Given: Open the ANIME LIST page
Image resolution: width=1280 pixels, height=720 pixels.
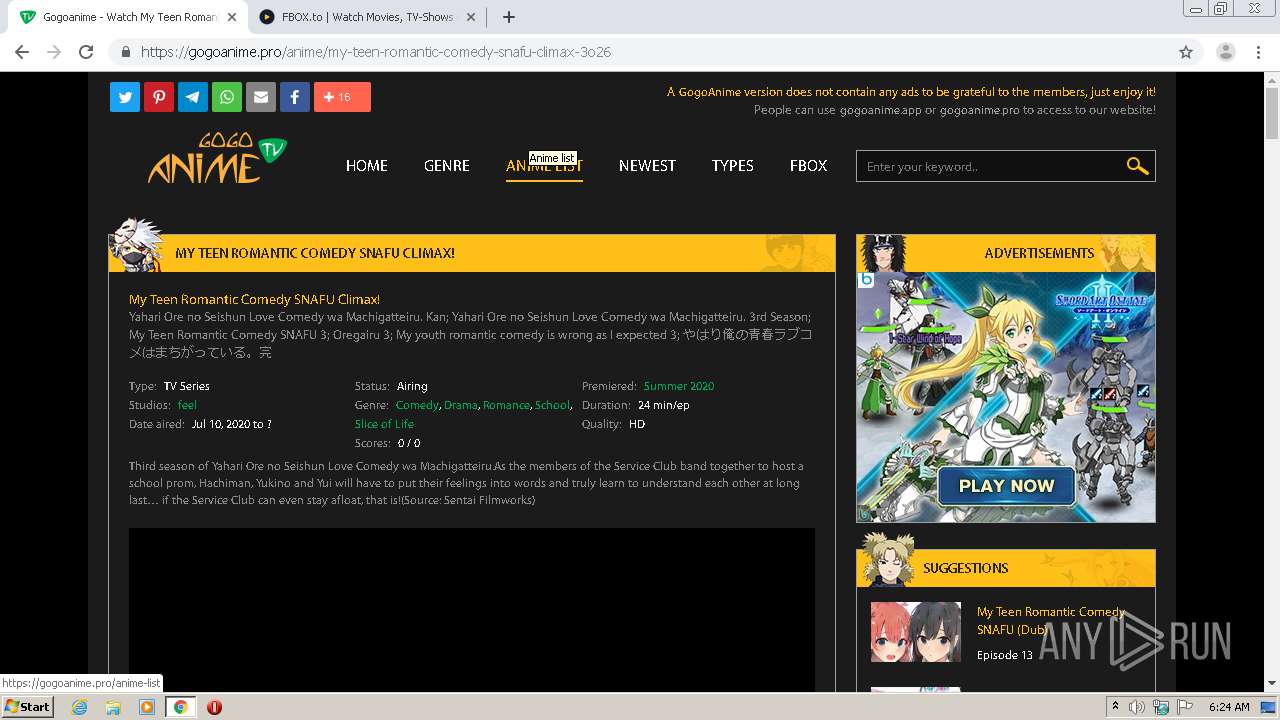Looking at the screenshot, I should [544, 166].
